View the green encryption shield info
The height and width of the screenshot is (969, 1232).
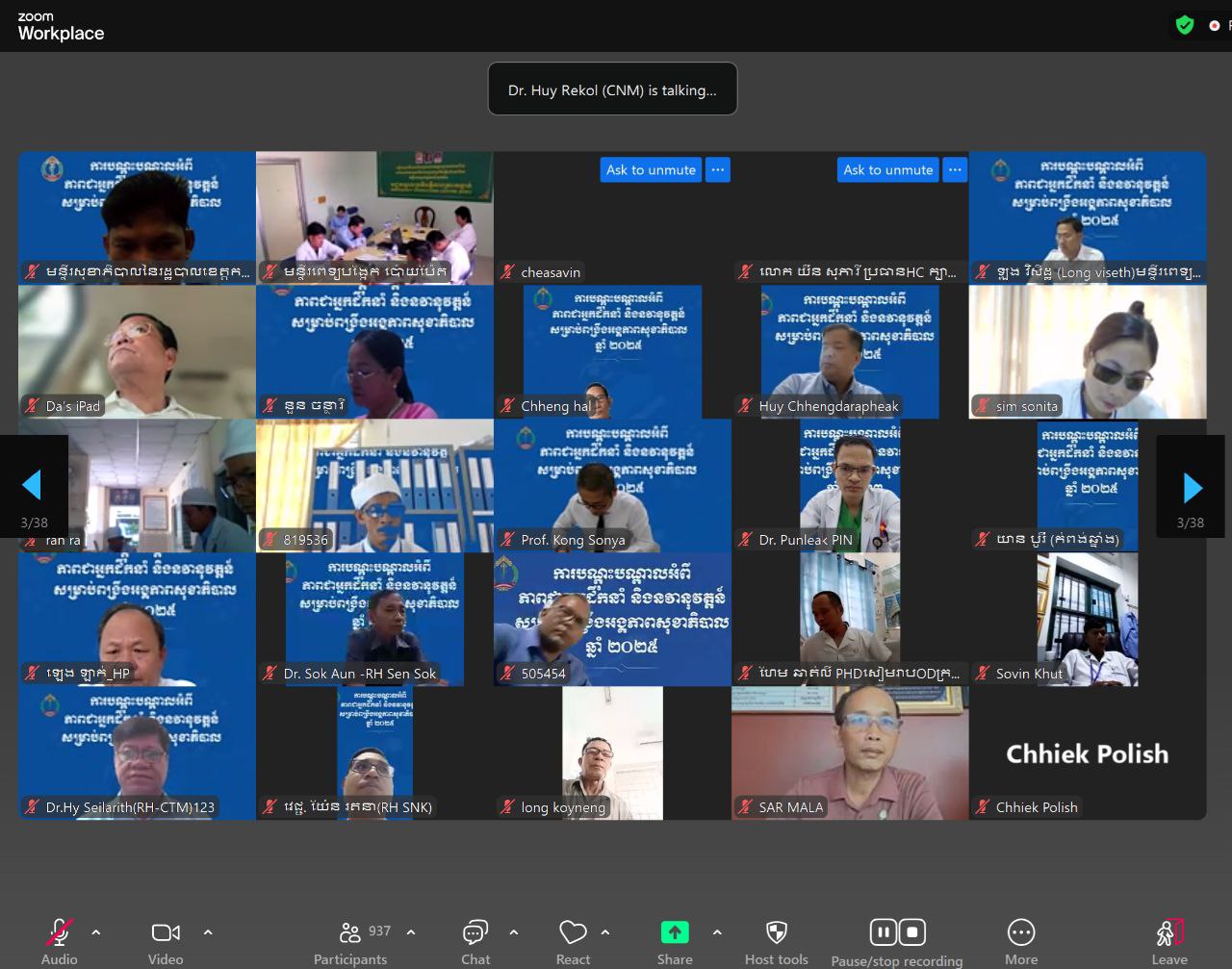point(1185,25)
